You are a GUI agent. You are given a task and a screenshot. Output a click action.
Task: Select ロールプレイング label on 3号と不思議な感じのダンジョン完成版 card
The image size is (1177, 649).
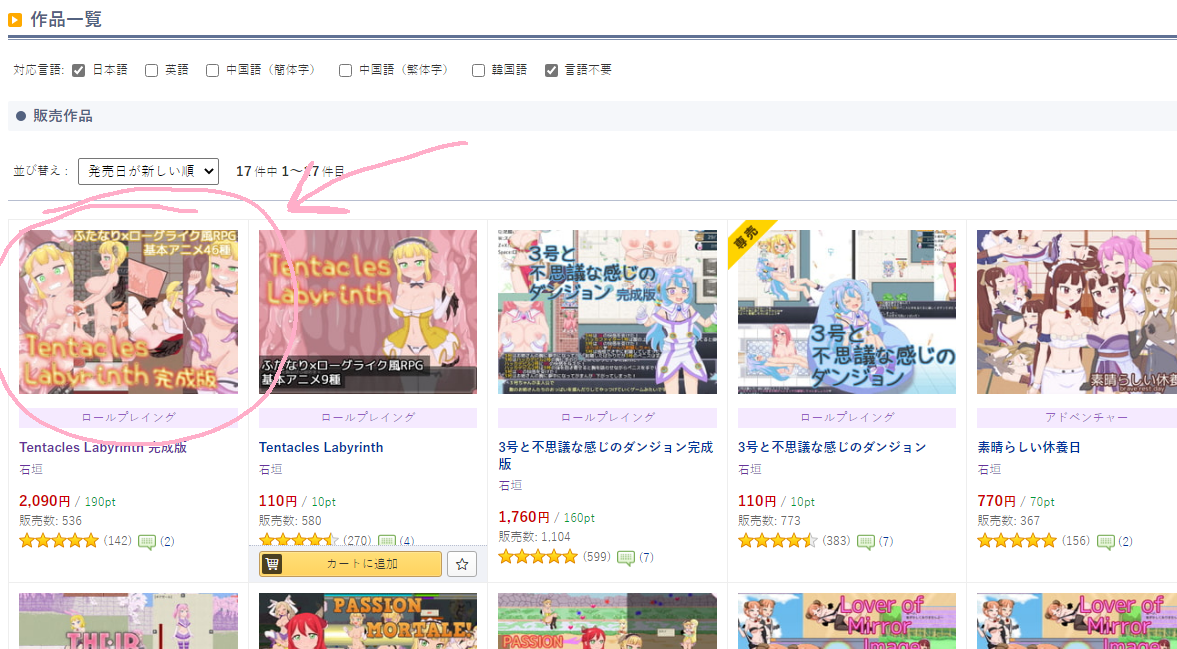(x=608, y=417)
